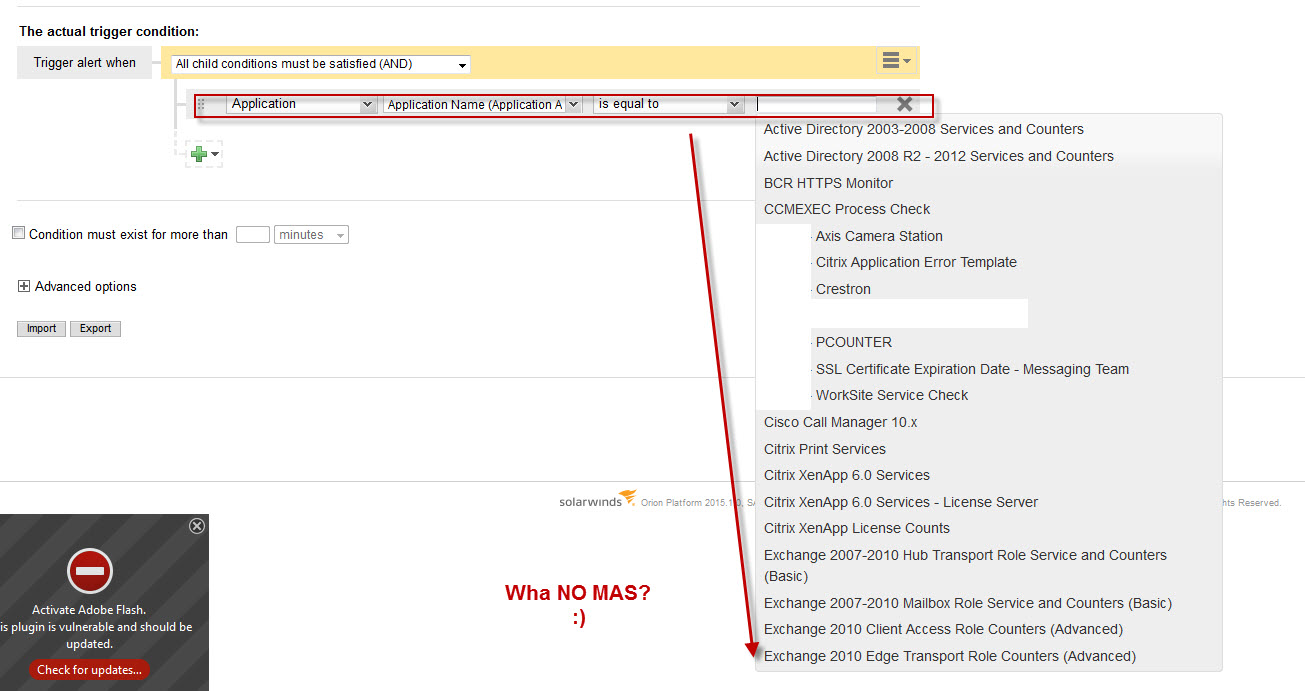Select Active Directory 2003-2008 Services and Counters
This screenshot has width=1305, height=691.
(924, 129)
